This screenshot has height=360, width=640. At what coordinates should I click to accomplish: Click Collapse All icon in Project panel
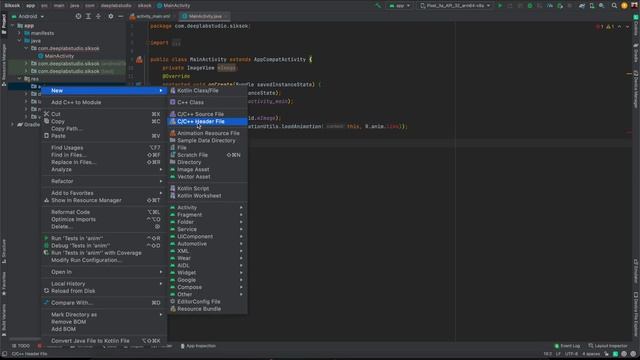[x=98, y=16]
